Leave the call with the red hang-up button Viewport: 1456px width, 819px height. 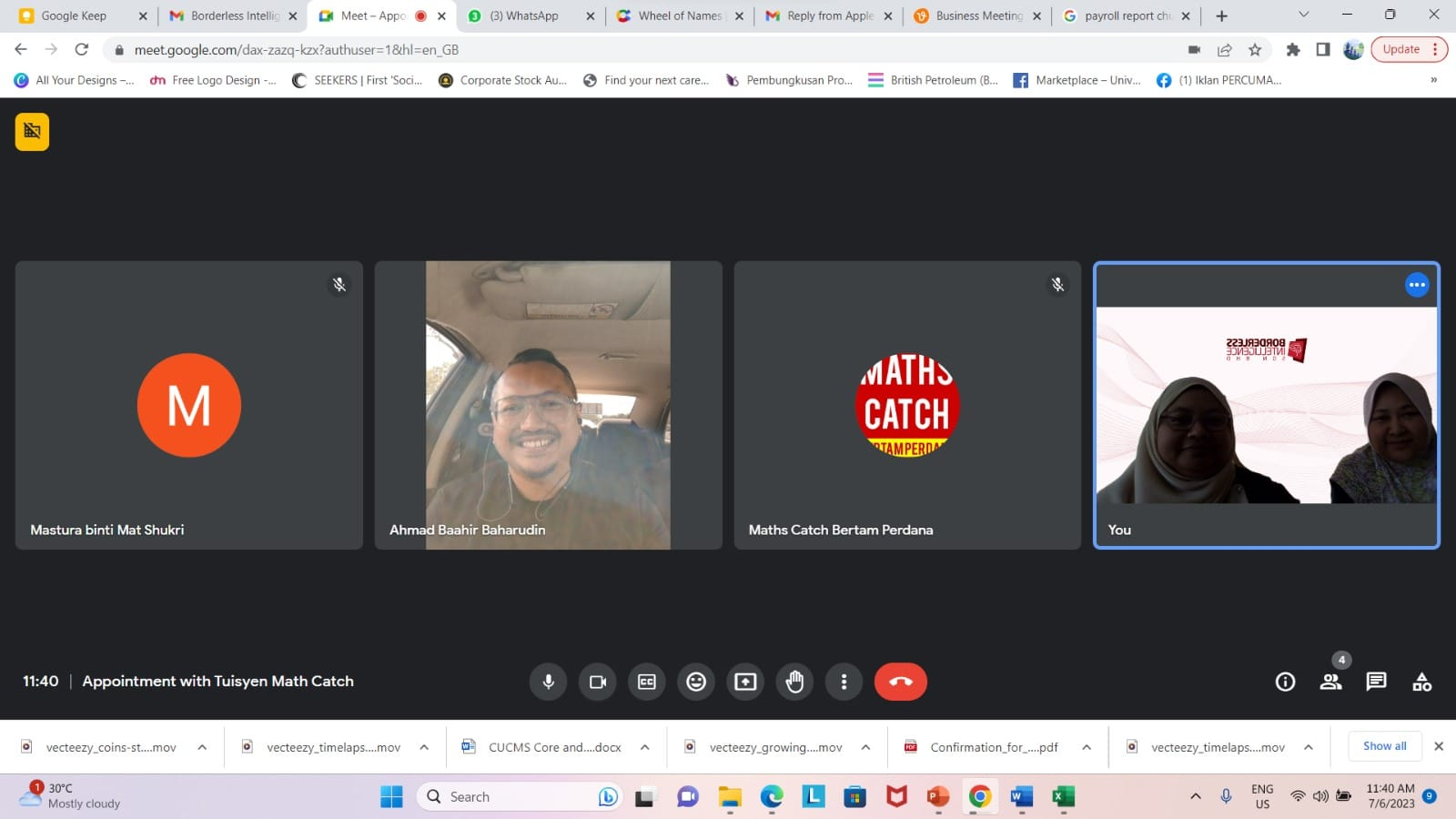click(900, 682)
